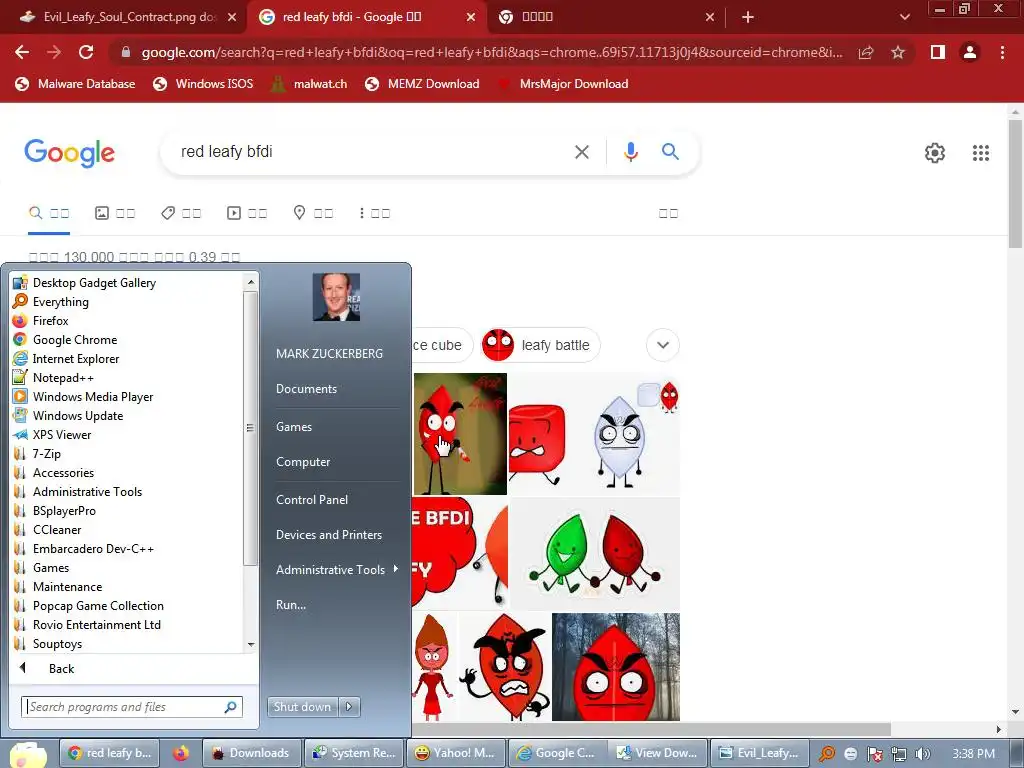Open the Chrome tab search dropdown
This screenshot has height=768, width=1024.
pos(904,17)
